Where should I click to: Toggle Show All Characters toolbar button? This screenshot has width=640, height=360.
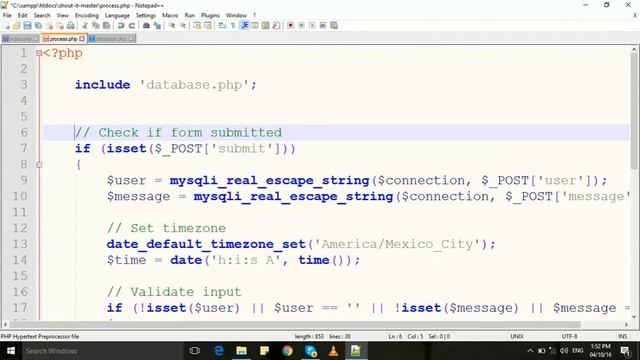[x=233, y=25]
